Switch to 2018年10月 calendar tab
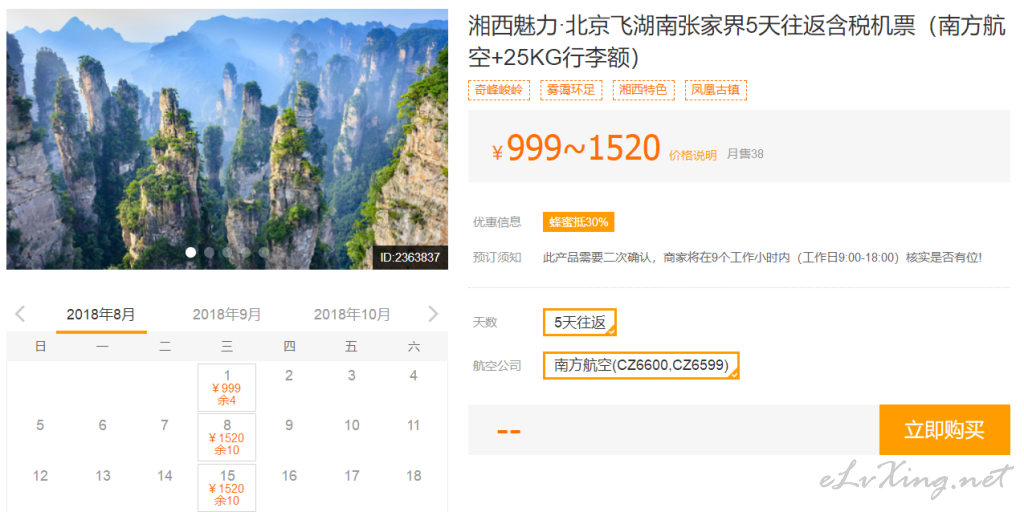The image size is (1024, 512). click(x=352, y=315)
